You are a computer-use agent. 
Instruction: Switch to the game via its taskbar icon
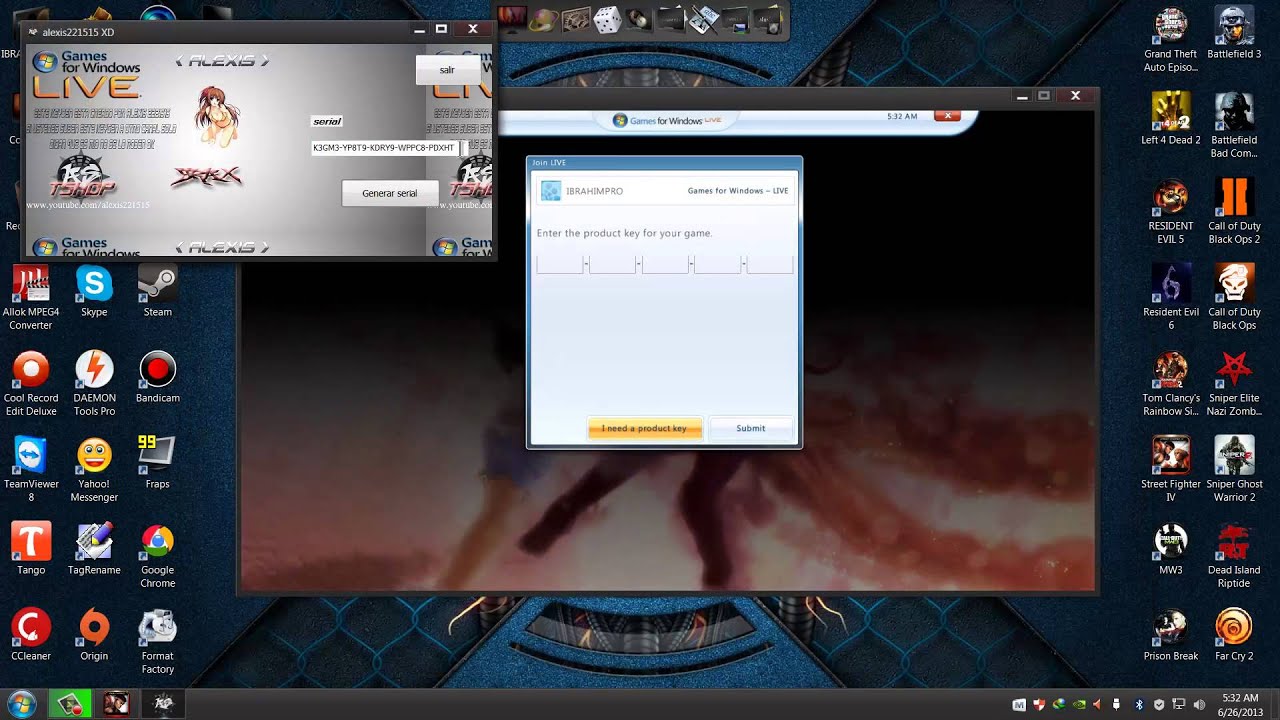[x=117, y=704]
